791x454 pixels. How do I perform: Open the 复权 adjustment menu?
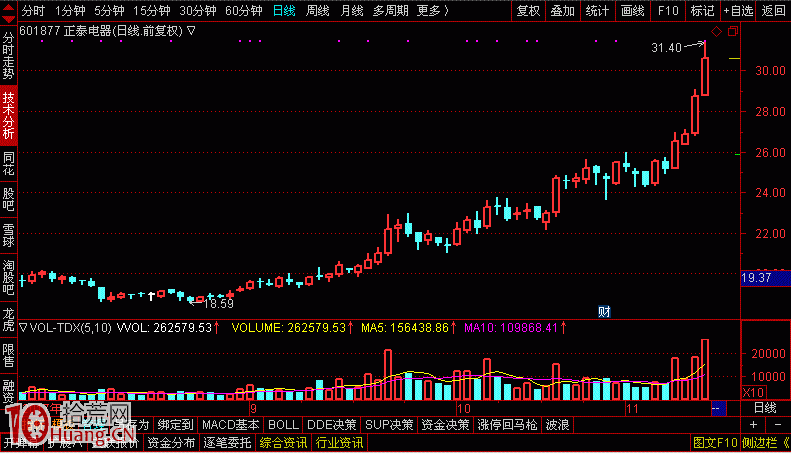point(528,11)
